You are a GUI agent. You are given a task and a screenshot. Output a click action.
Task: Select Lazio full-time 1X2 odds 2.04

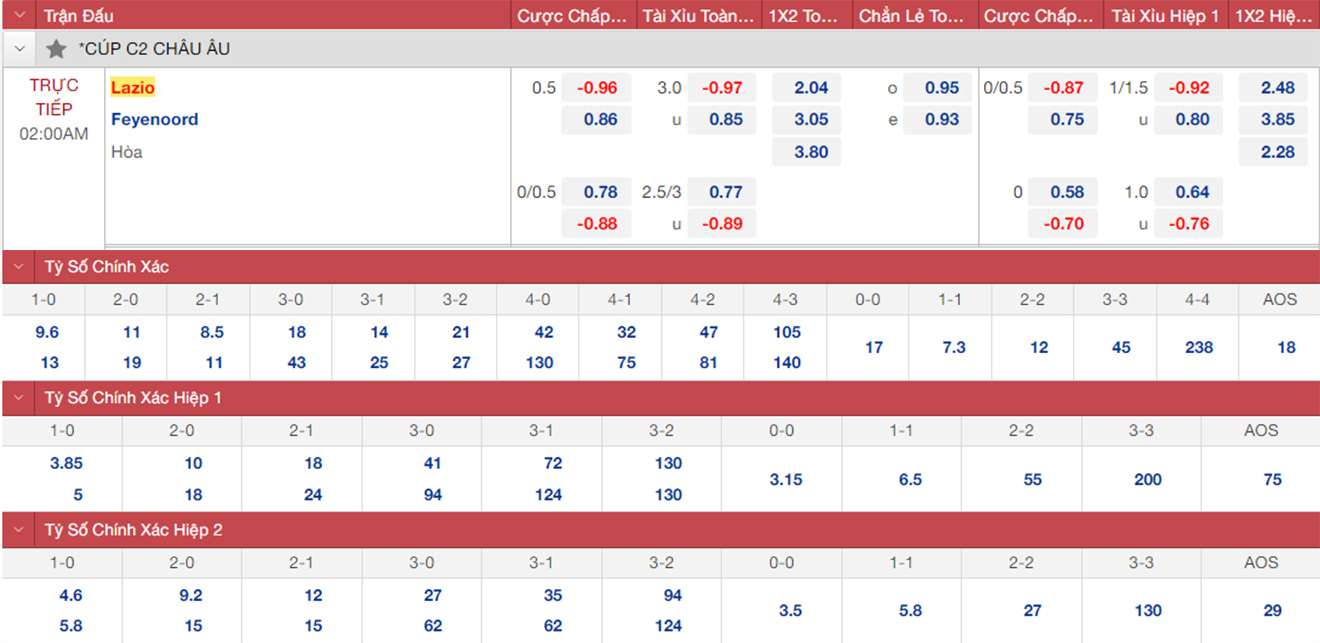[810, 88]
